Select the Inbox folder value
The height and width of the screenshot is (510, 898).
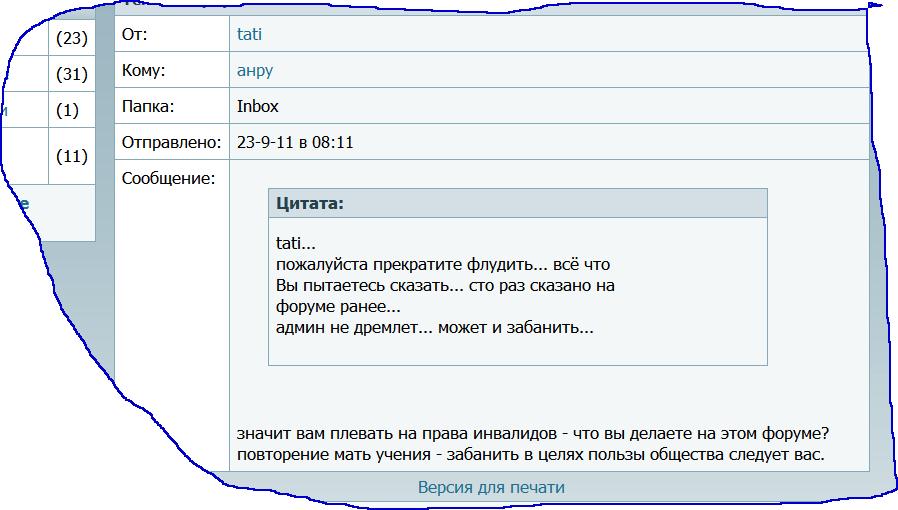[258, 106]
